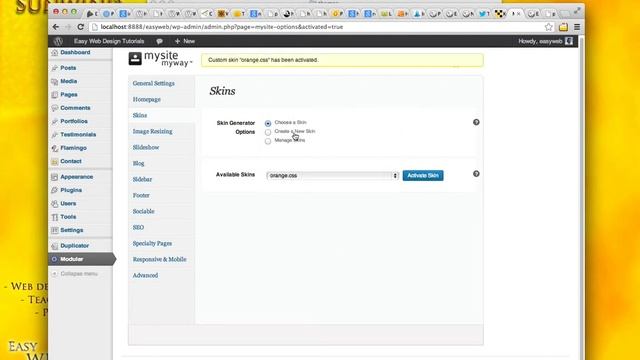
Task: Click the Pages icon in sidebar
Action: point(55,95)
